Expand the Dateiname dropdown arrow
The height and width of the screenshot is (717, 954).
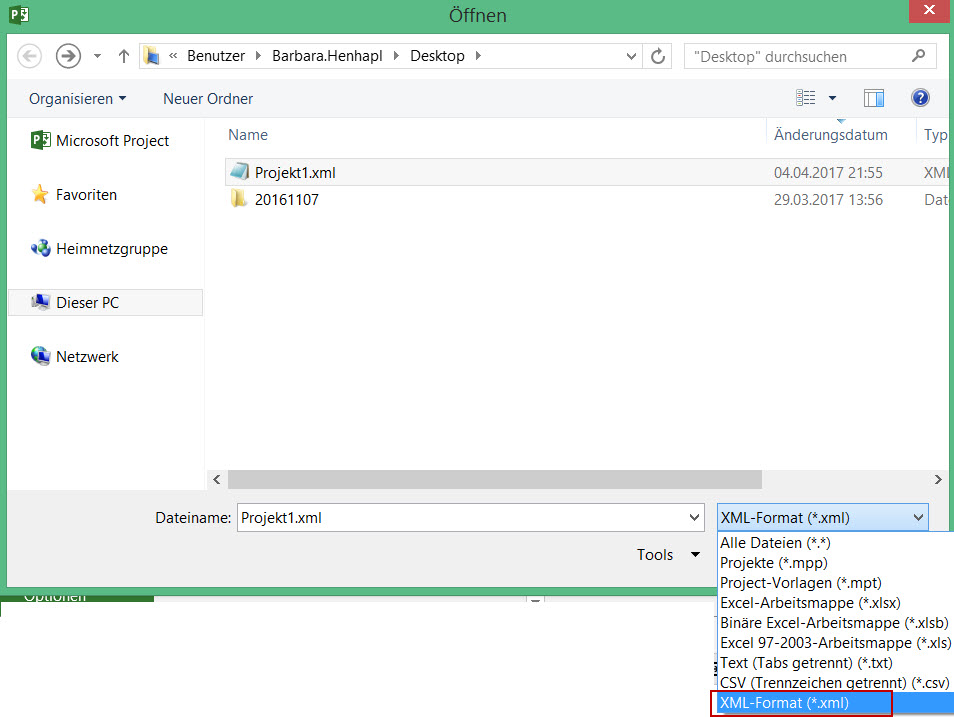coord(694,518)
